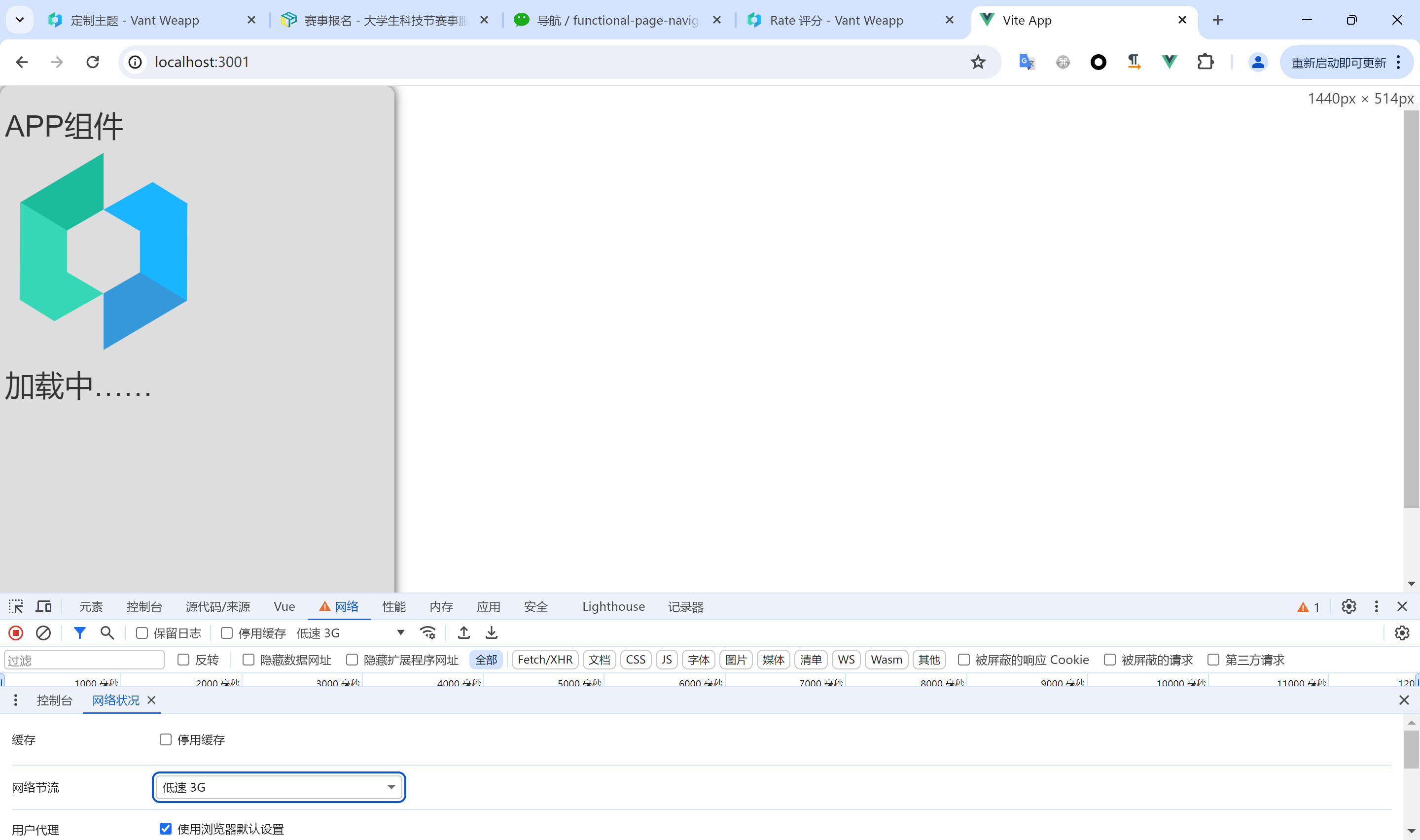
Task: Uncheck 使用浏览器默认设置 checkbox
Action: tap(165, 829)
